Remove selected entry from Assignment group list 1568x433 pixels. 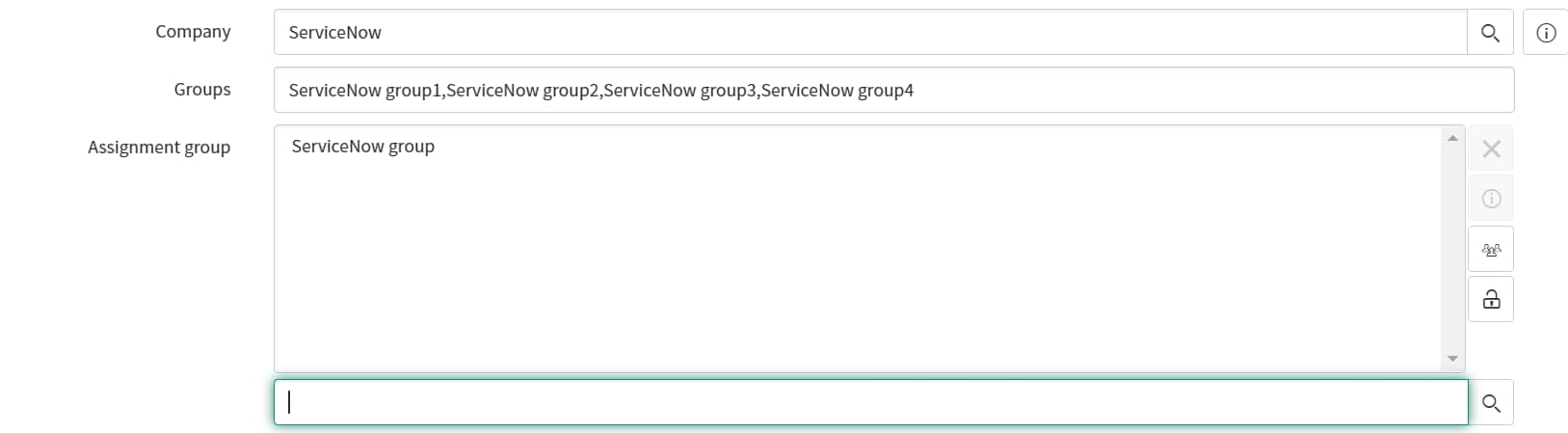1491,149
